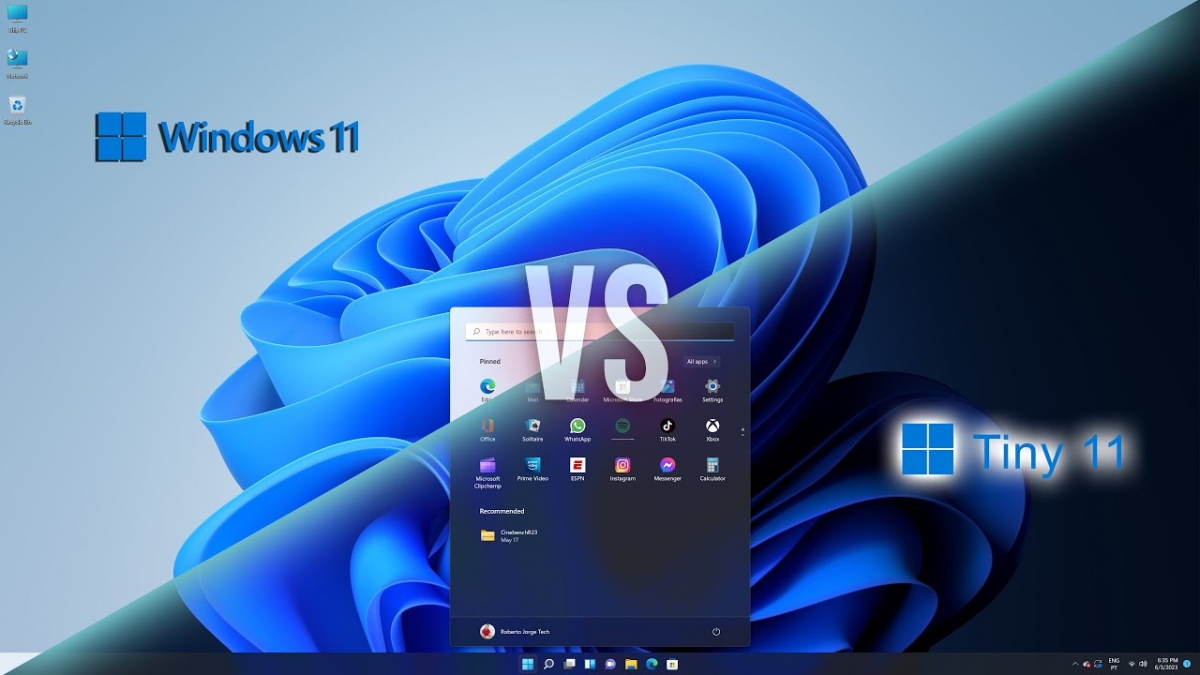Click the Type here to search box
This screenshot has width=1200, height=675.
point(600,331)
